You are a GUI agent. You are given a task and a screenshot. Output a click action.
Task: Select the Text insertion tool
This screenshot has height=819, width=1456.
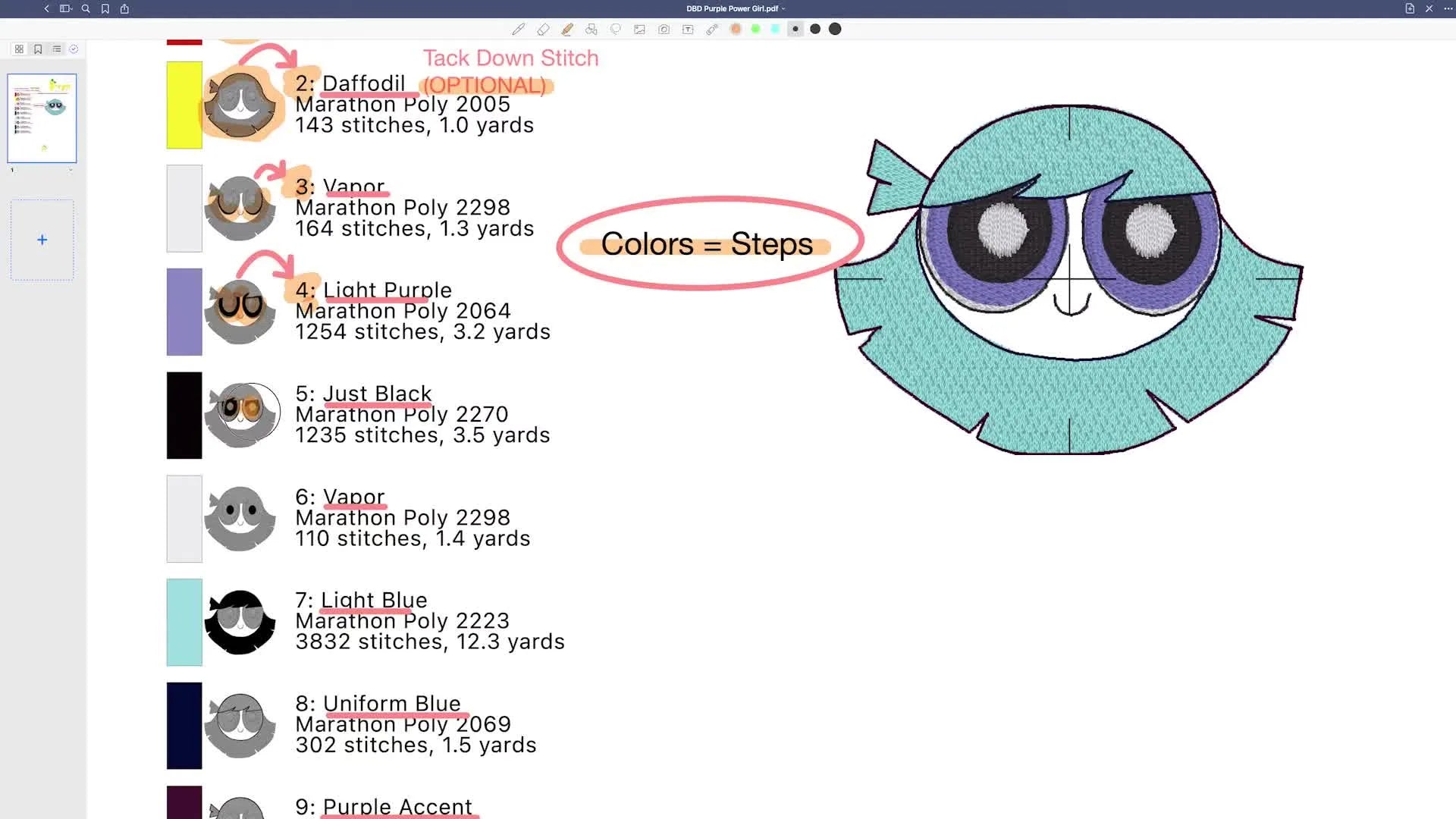(x=688, y=29)
